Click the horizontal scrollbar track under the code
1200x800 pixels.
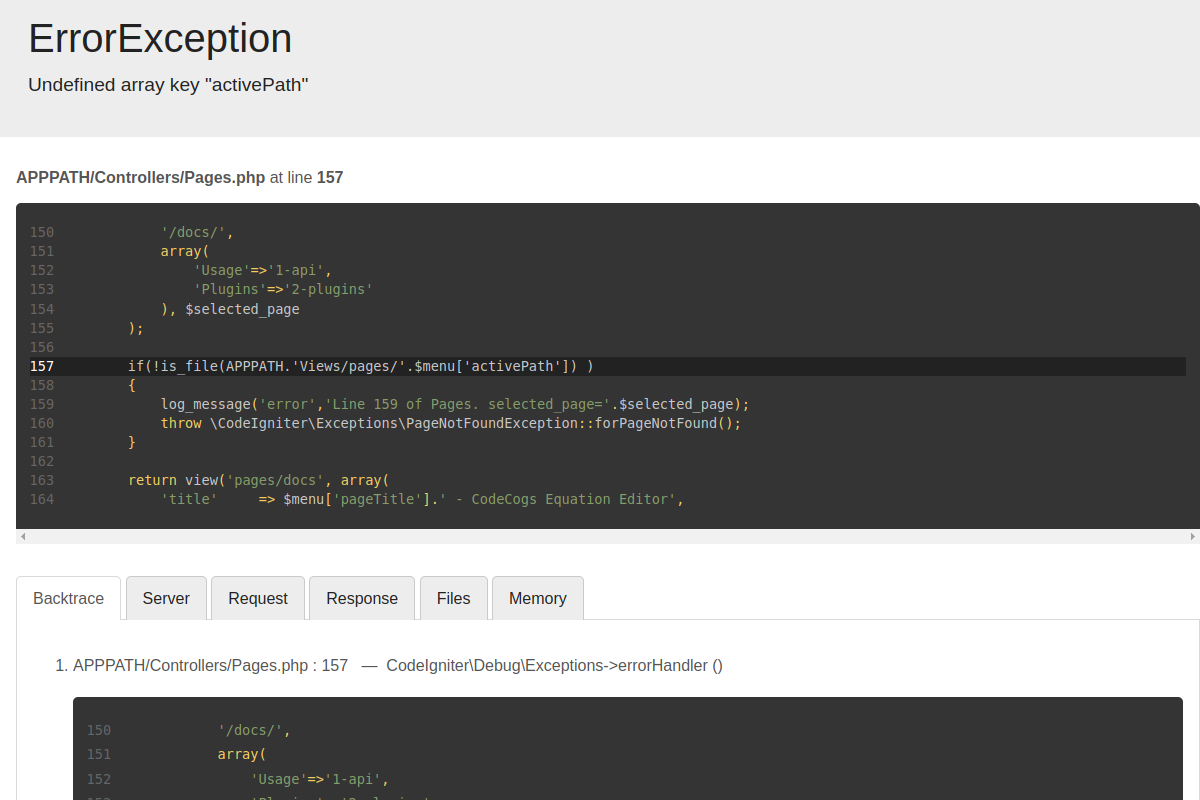point(608,537)
